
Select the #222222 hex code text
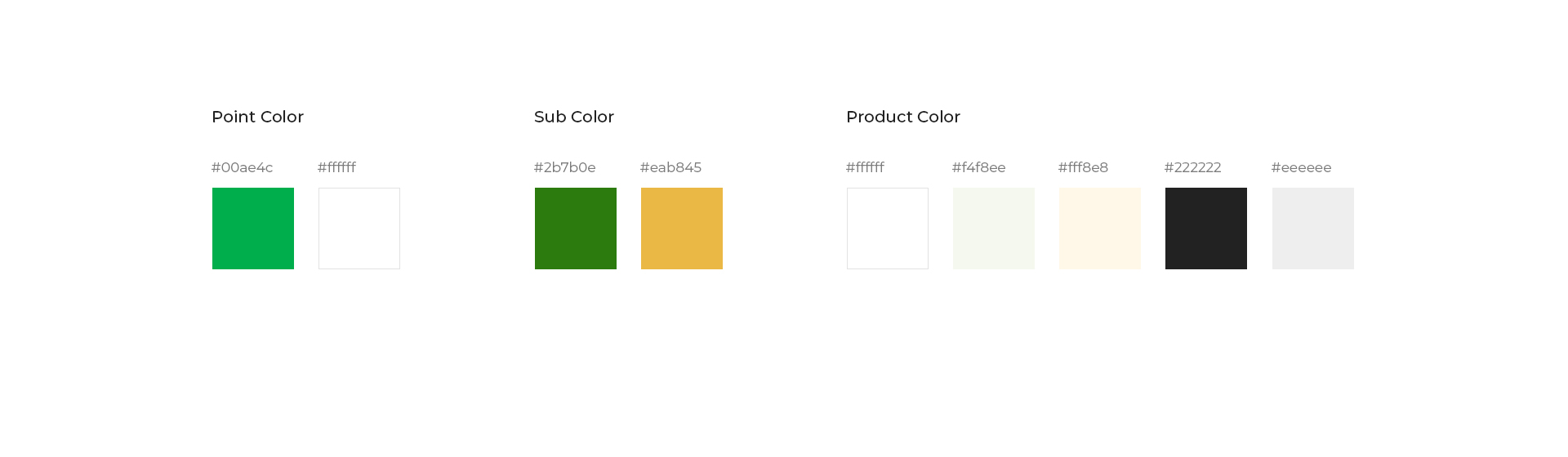click(x=1192, y=167)
